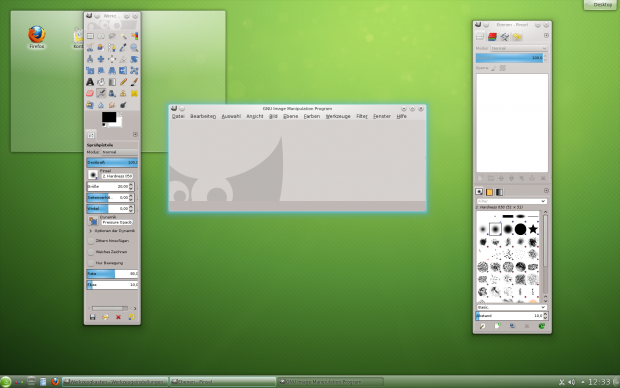Save tool preset button at toolbox bottom

pos(93,317)
